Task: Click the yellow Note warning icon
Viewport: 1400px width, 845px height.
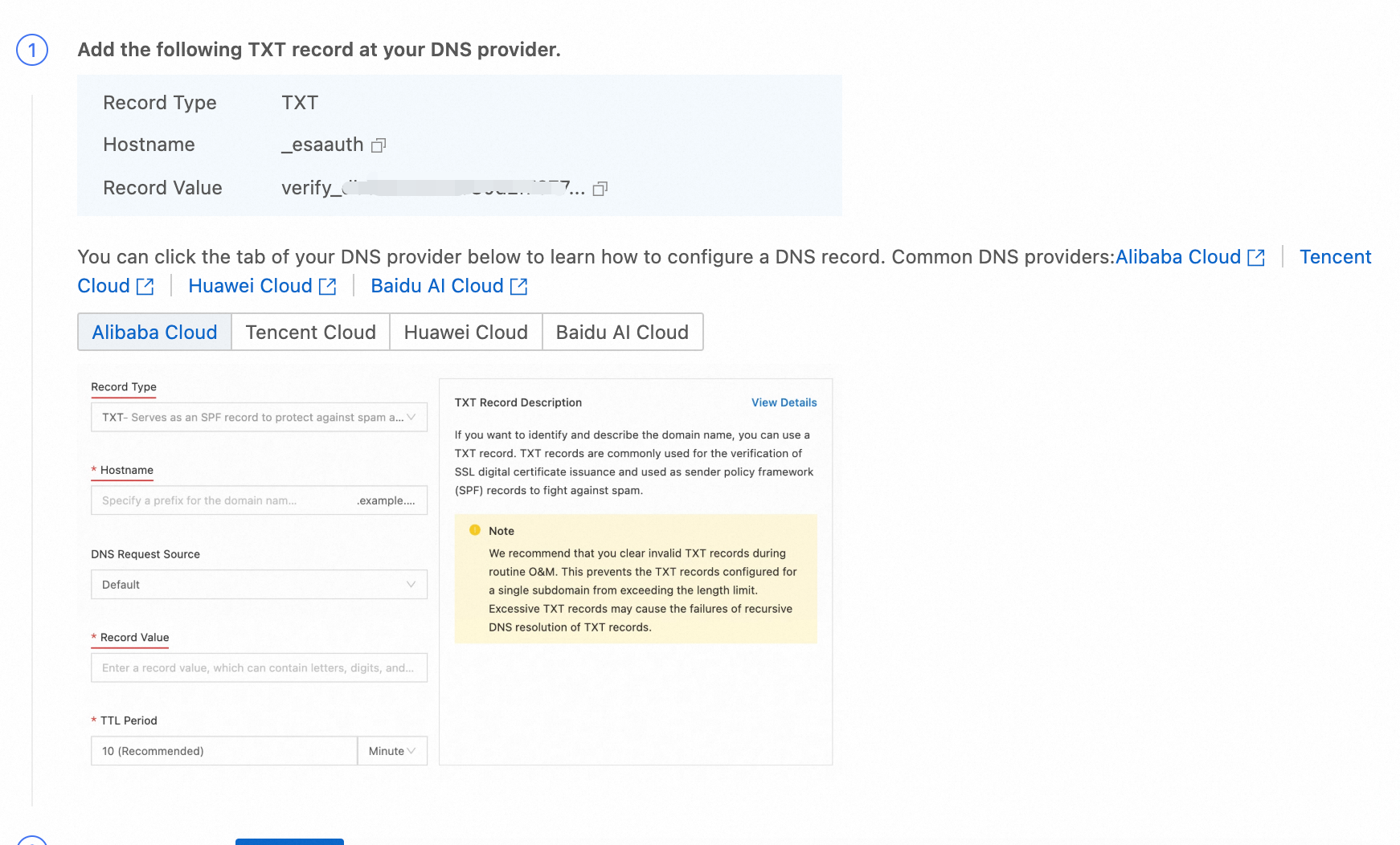Action: (x=475, y=530)
